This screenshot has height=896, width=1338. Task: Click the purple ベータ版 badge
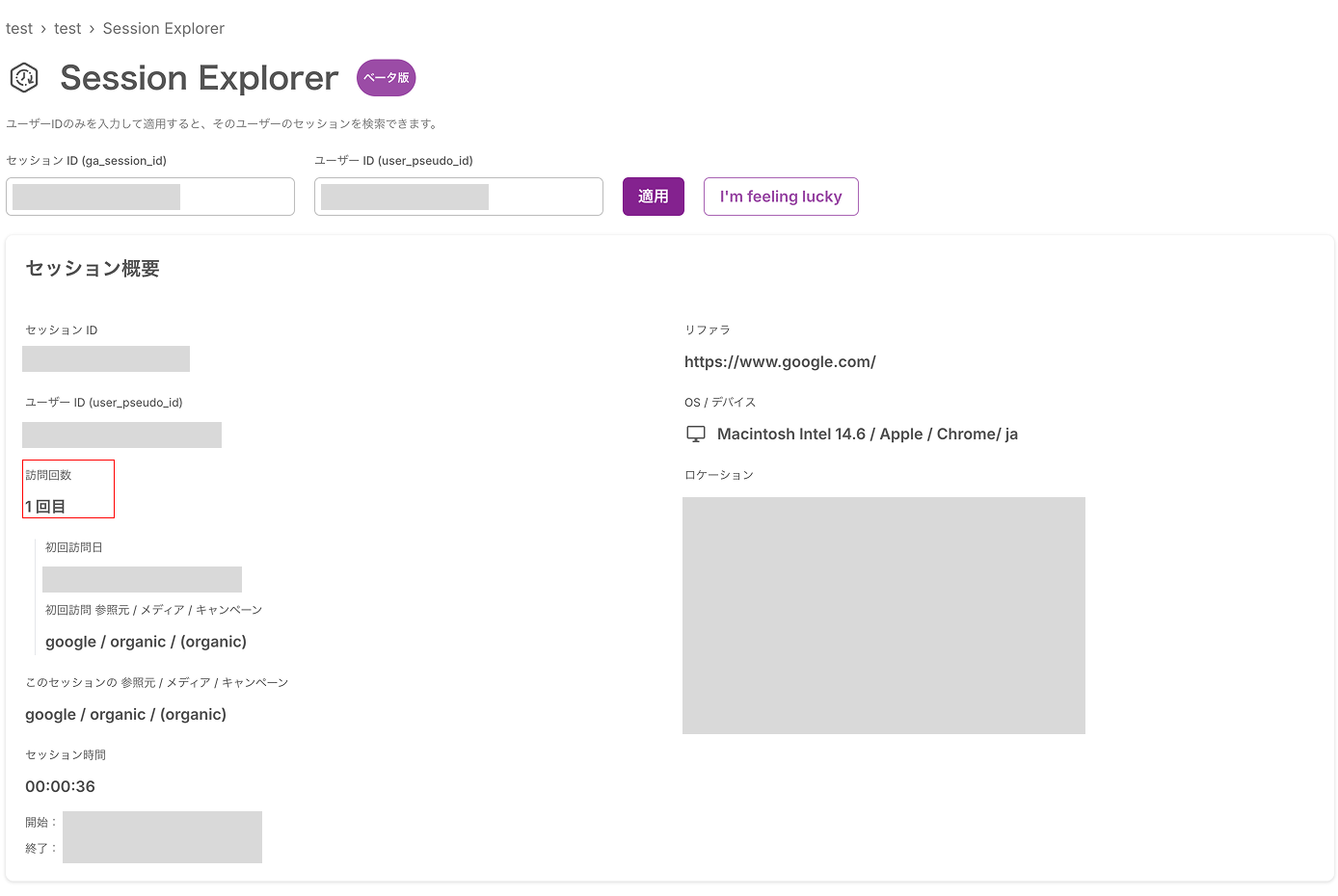pos(386,78)
